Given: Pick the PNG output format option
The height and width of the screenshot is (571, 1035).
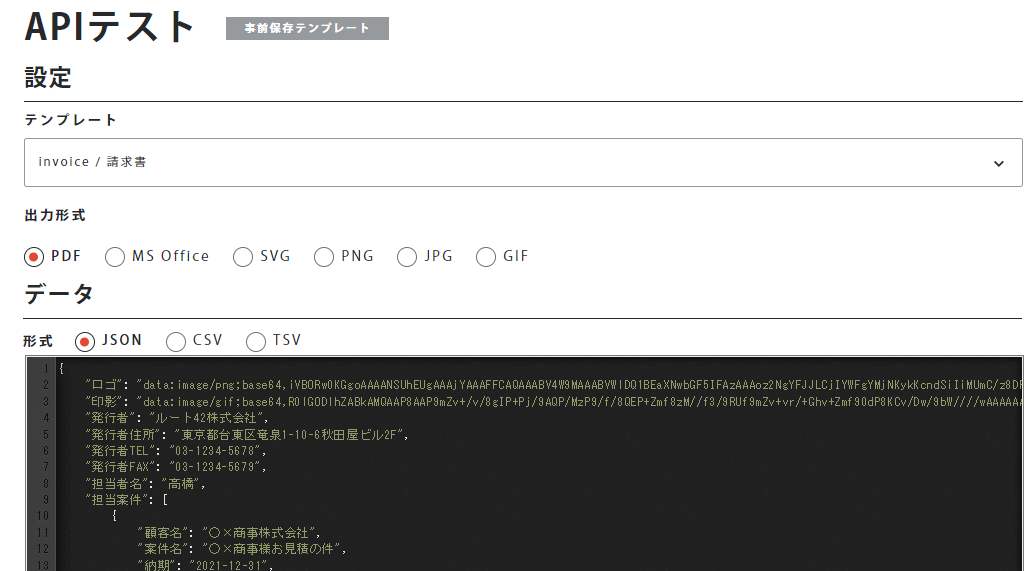Looking at the screenshot, I should [x=324, y=257].
